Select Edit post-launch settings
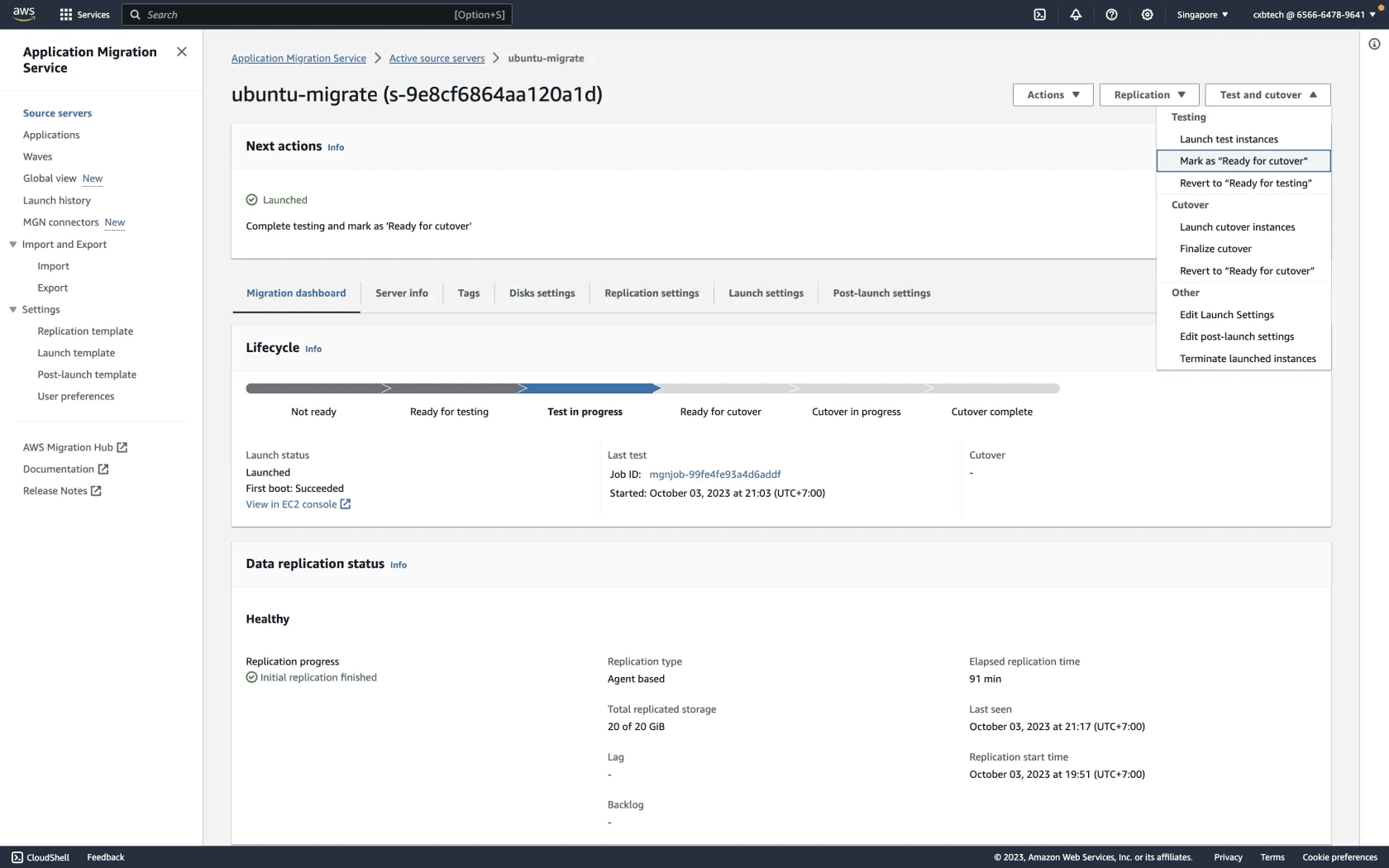 point(1243,336)
